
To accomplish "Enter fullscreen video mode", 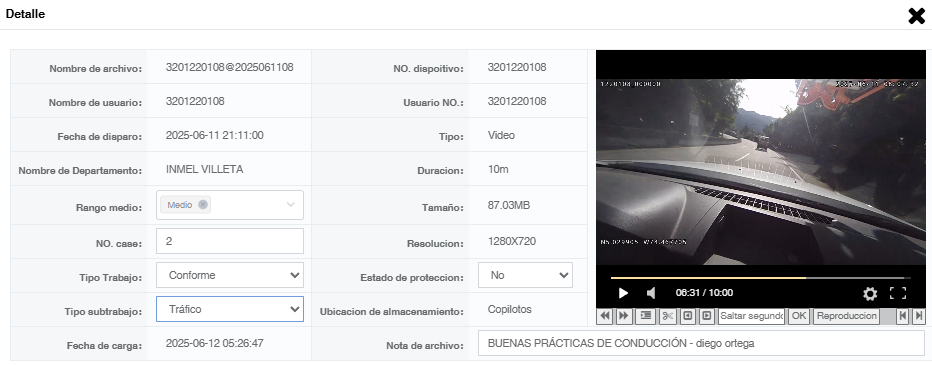I will tap(898, 293).
